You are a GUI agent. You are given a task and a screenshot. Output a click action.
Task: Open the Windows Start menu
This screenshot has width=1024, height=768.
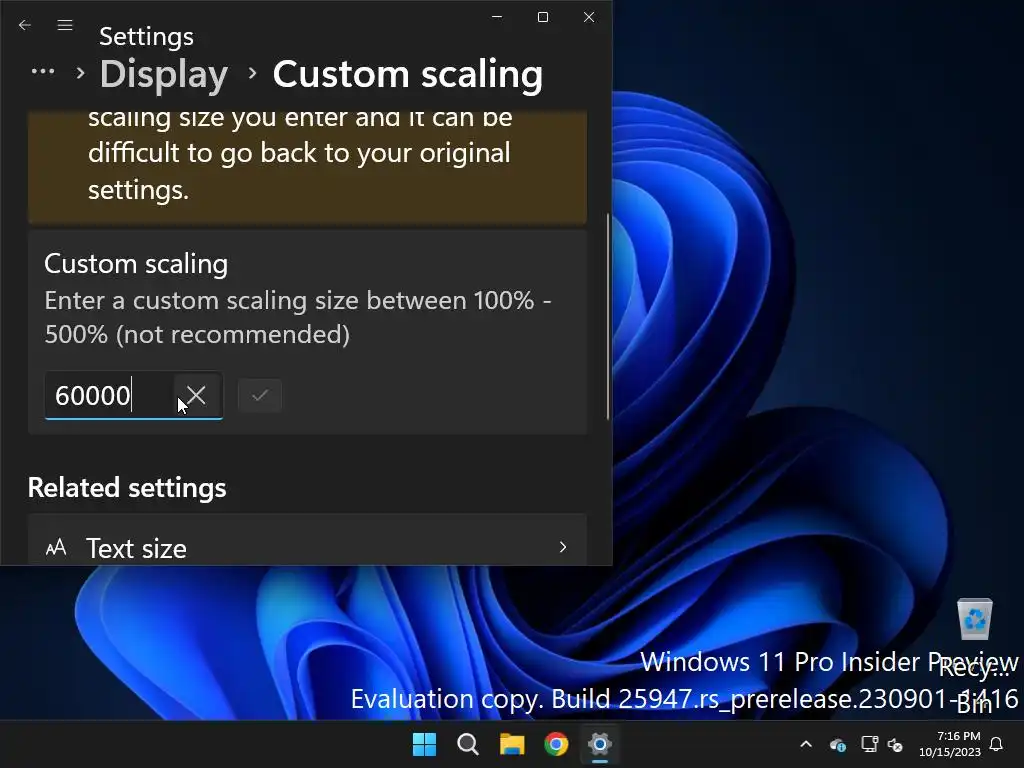(424, 744)
